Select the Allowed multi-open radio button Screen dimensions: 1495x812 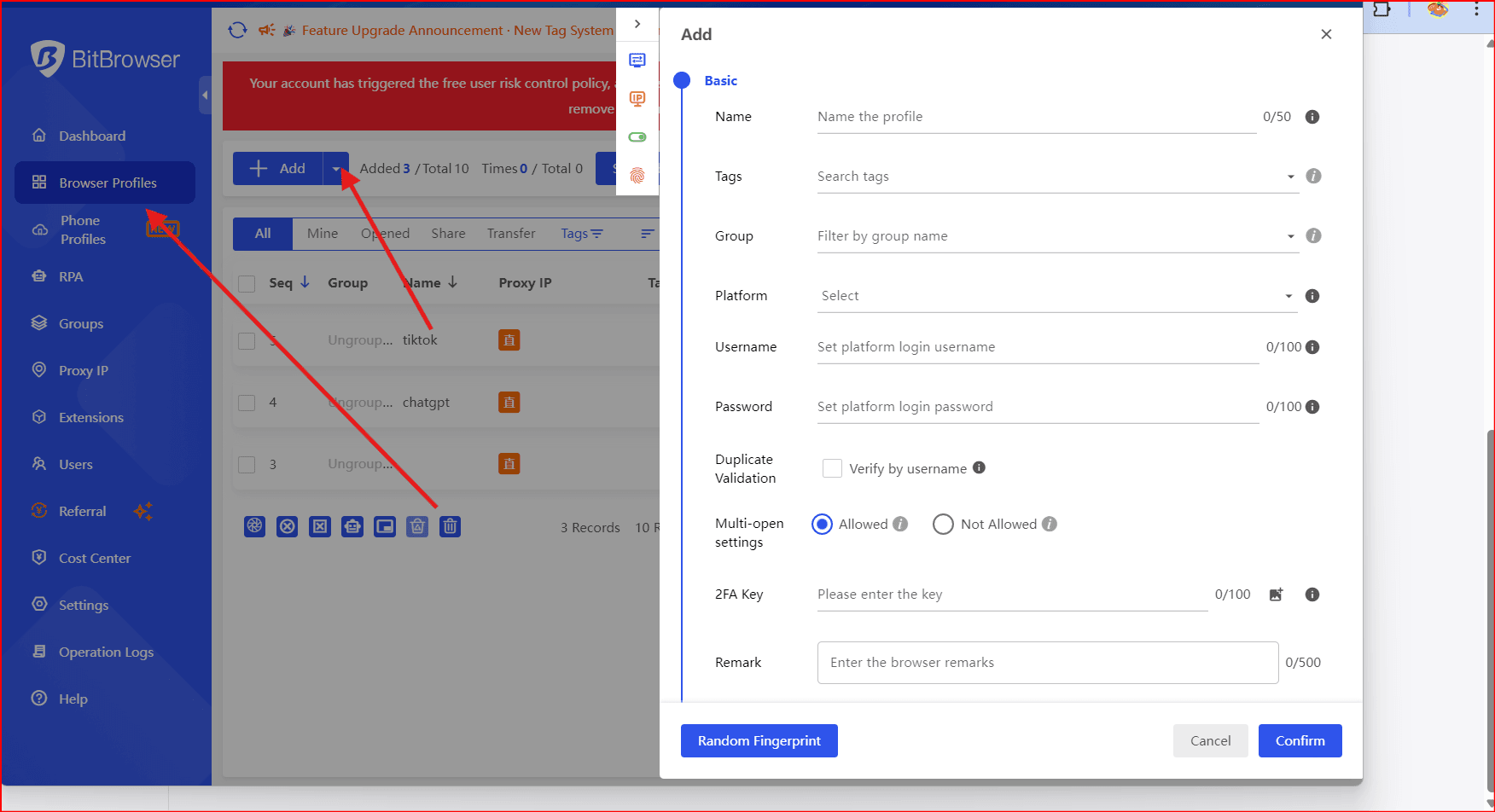point(823,525)
